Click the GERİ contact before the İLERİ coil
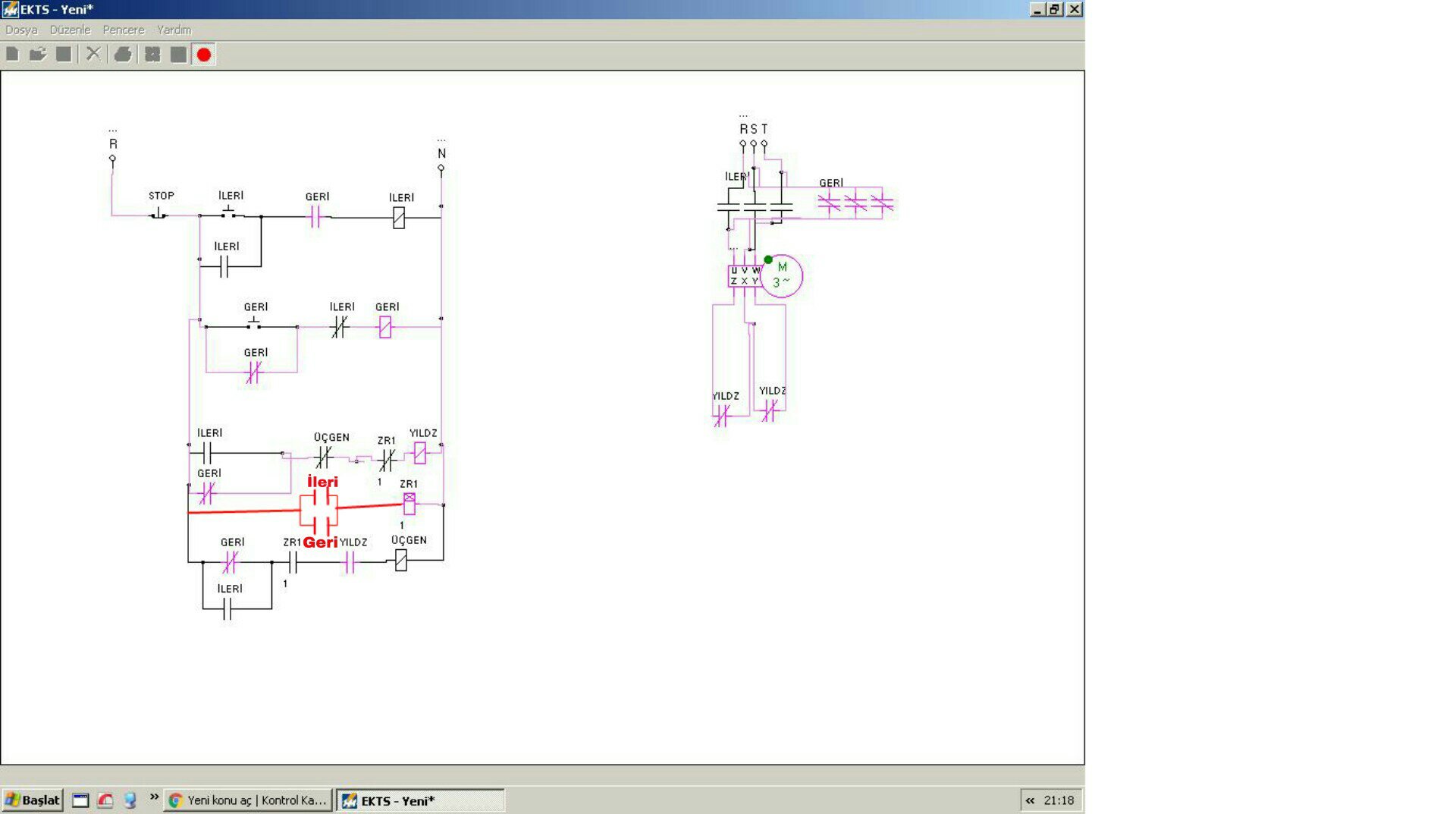Viewport: 1456px width, 814px height. [315, 218]
